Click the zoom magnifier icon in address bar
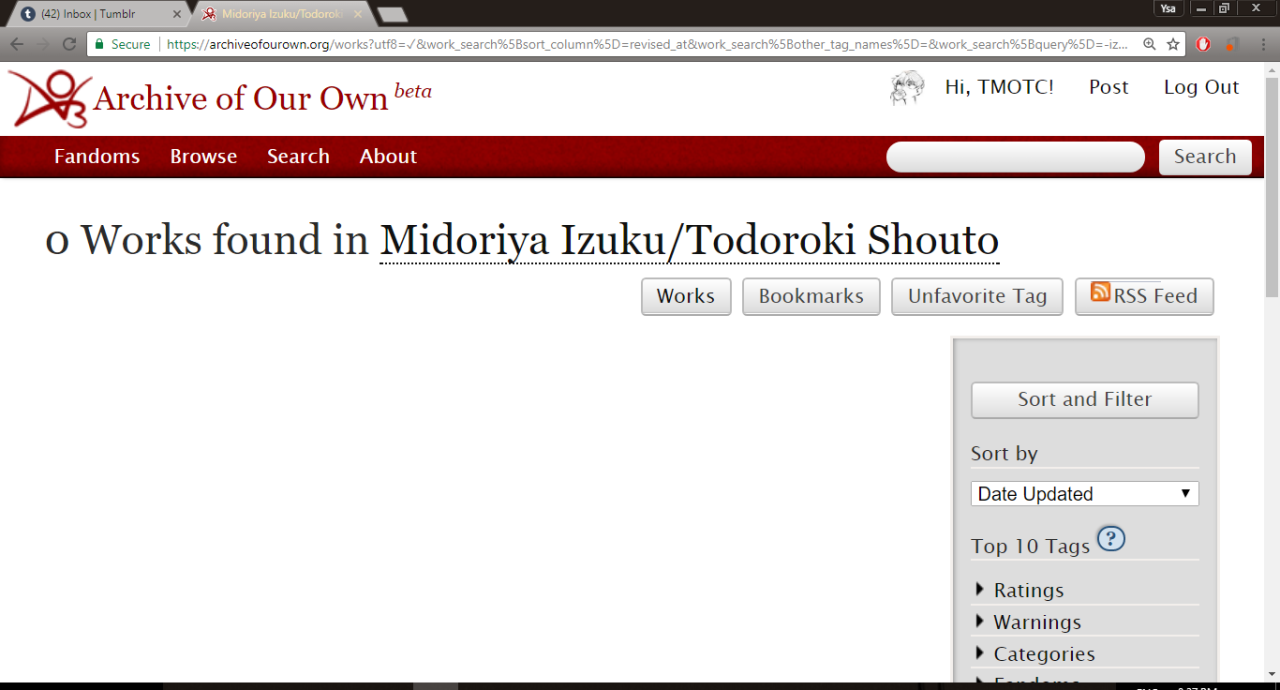 1149,44
